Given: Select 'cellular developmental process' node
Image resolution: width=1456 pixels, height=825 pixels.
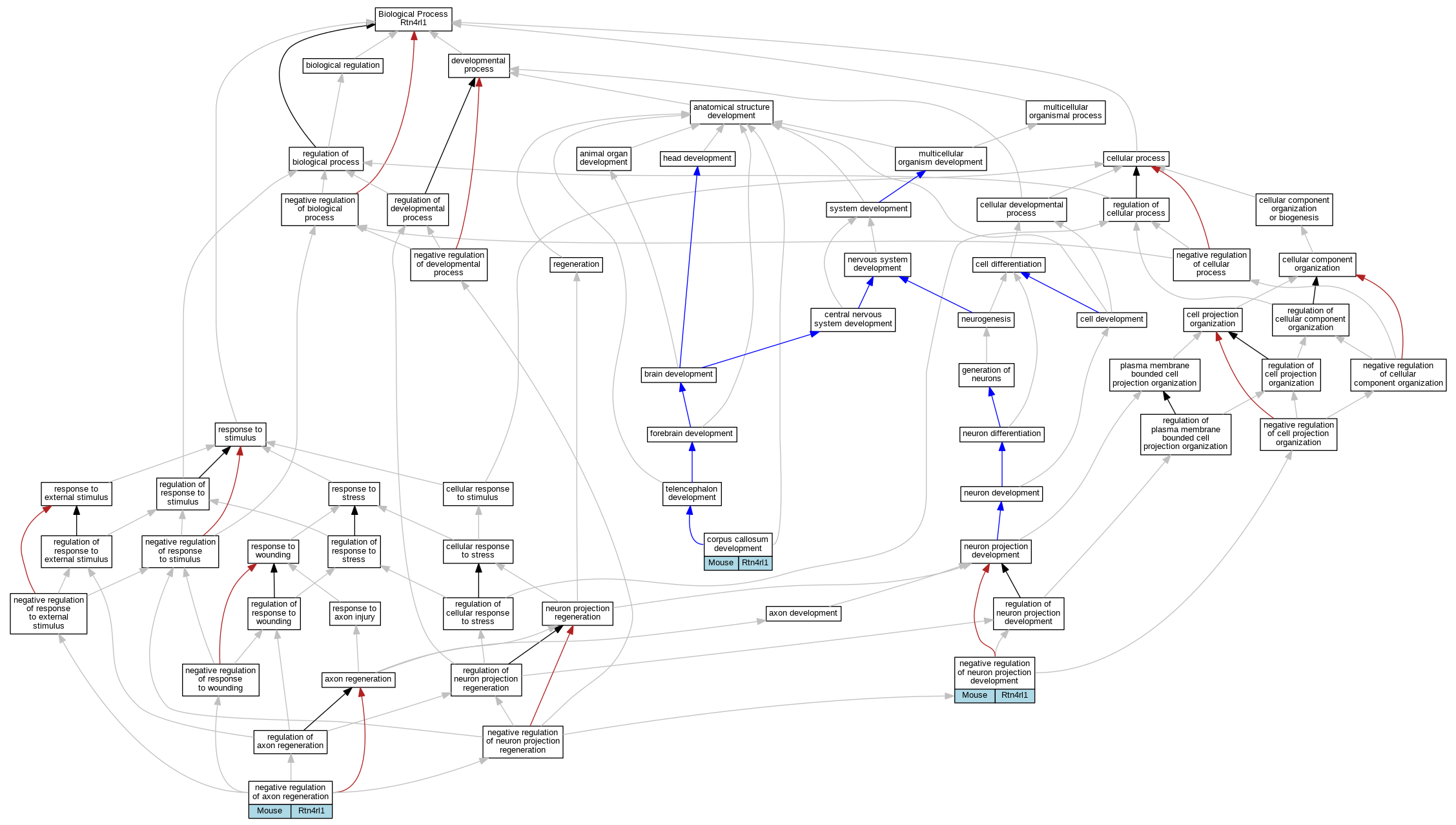Looking at the screenshot, I should [1021, 209].
